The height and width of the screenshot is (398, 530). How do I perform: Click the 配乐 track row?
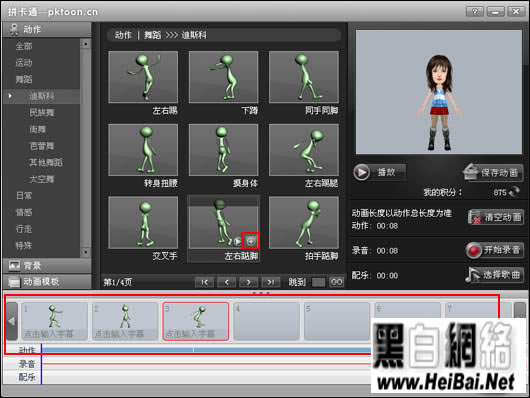click(x=206, y=377)
